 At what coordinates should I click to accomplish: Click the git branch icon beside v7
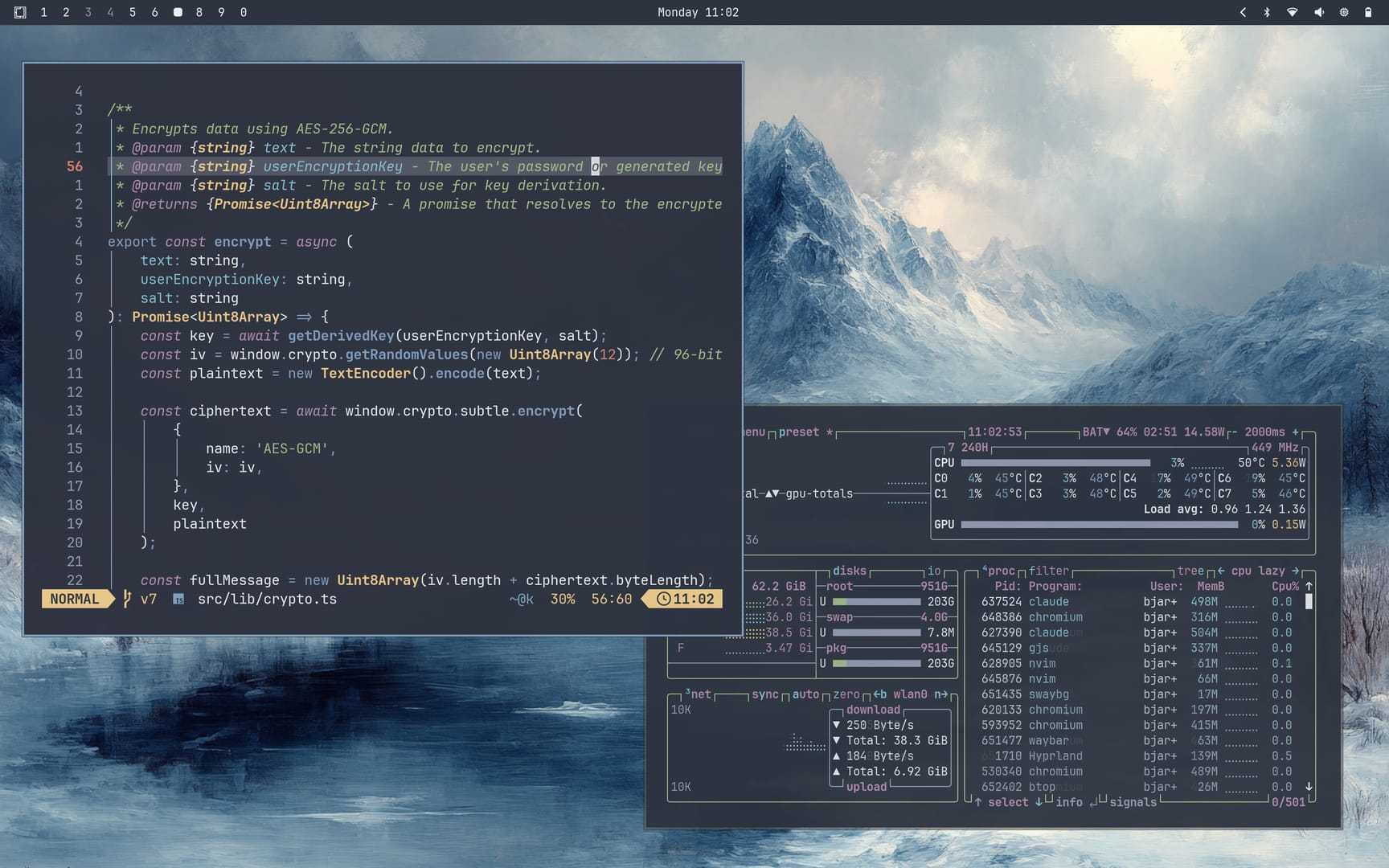pyautogui.click(x=127, y=599)
